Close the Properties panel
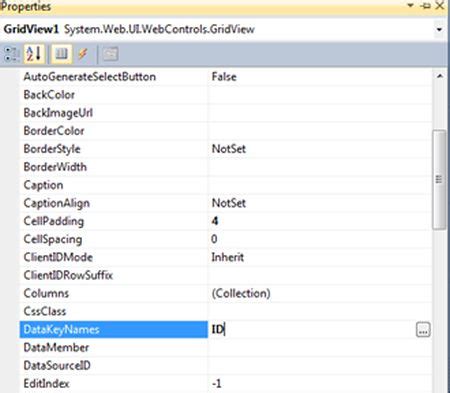450x393 pixels. click(440, 5)
